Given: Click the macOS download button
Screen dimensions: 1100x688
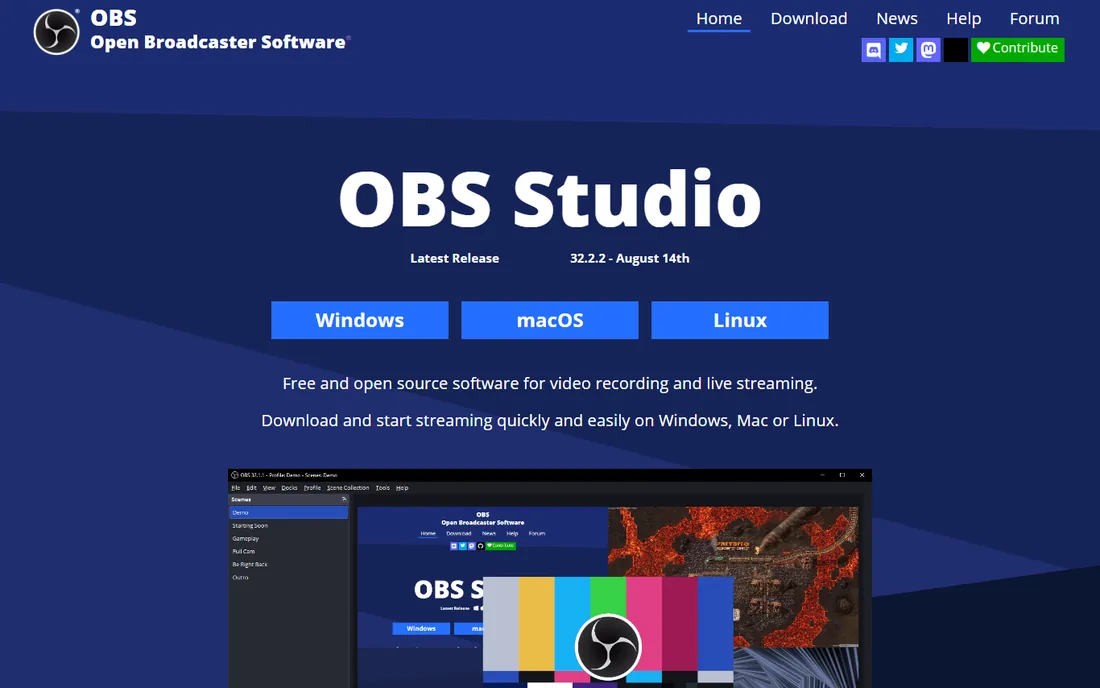Looking at the screenshot, I should tap(550, 320).
